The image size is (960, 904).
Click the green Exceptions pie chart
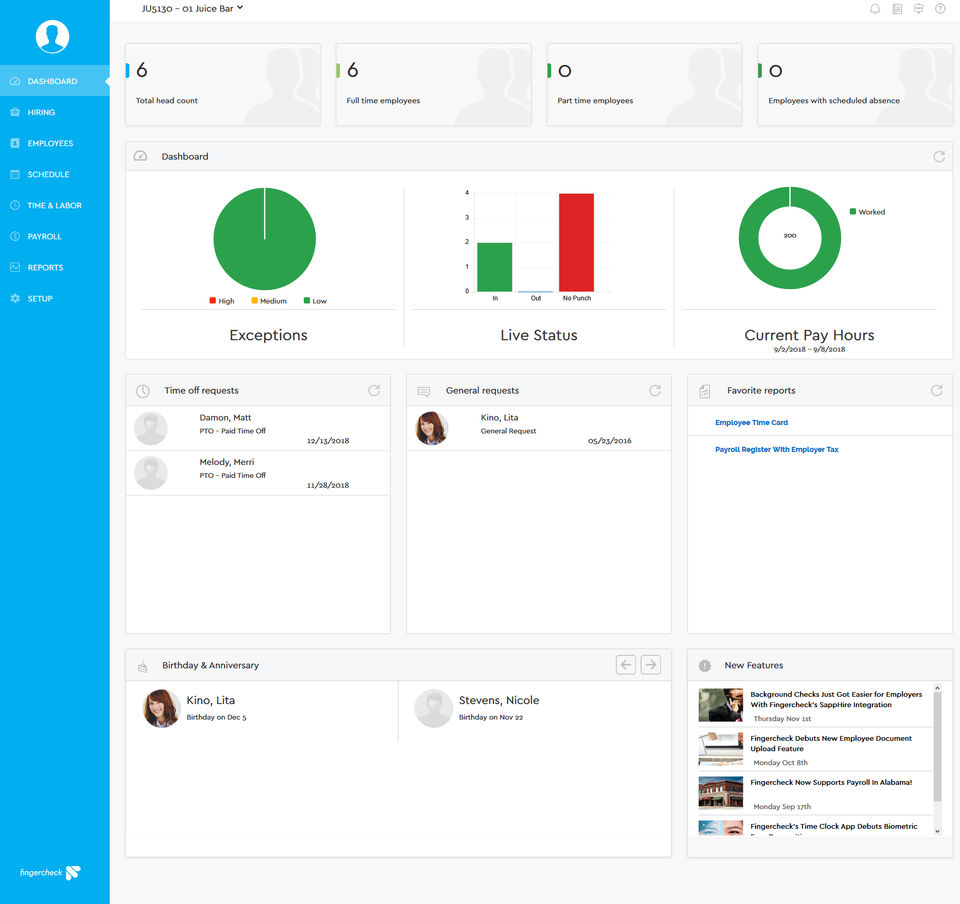pyautogui.click(x=264, y=239)
